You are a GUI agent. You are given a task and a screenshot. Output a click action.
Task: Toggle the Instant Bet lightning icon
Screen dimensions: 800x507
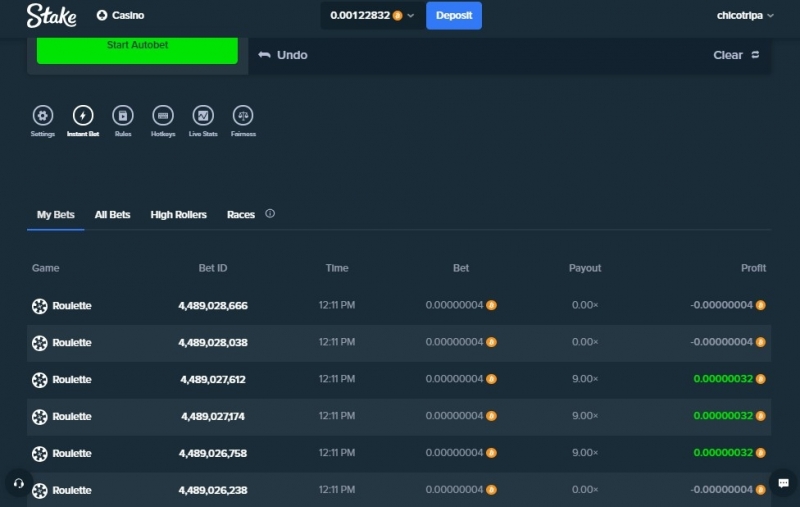click(83, 116)
